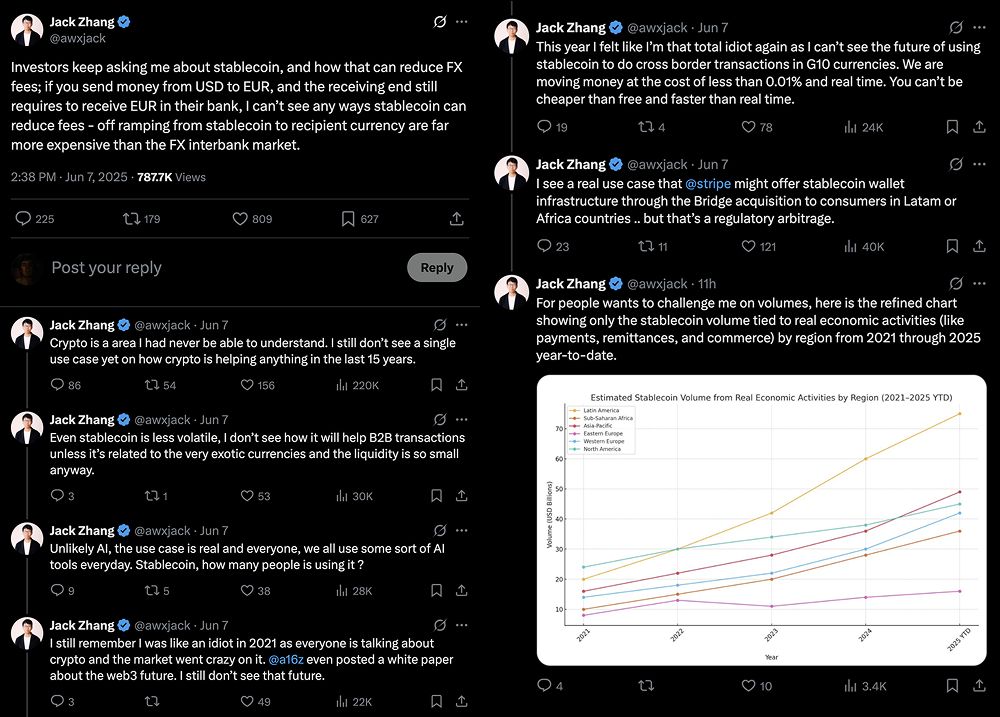
Task: Share the main tweet via share icon
Action: (457, 218)
